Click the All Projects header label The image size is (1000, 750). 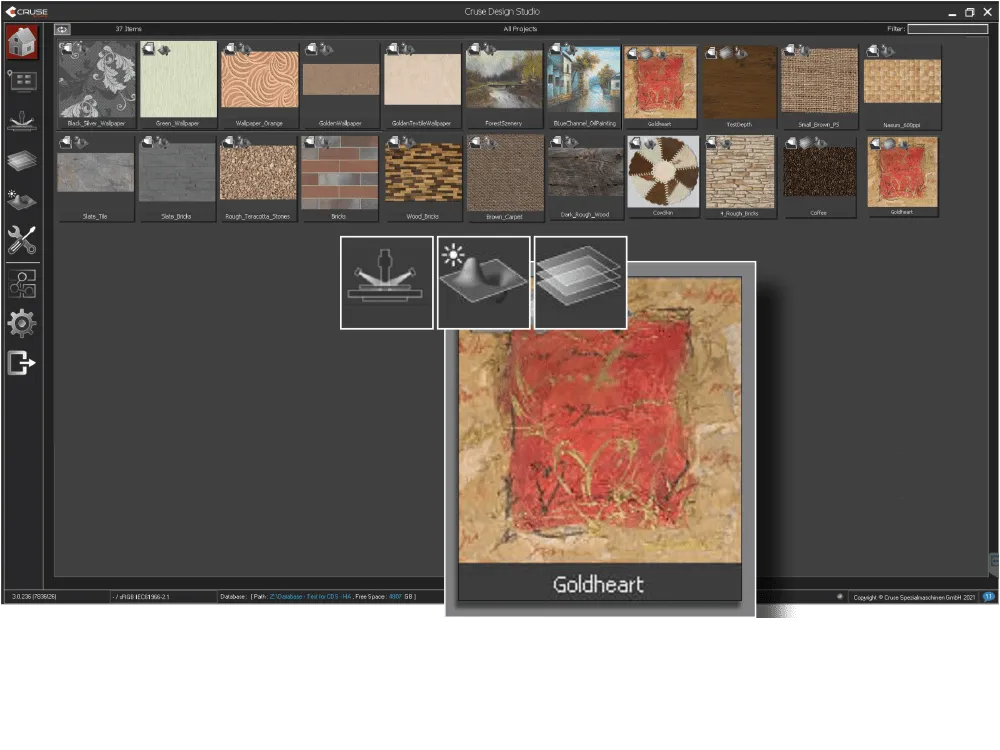point(520,29)
